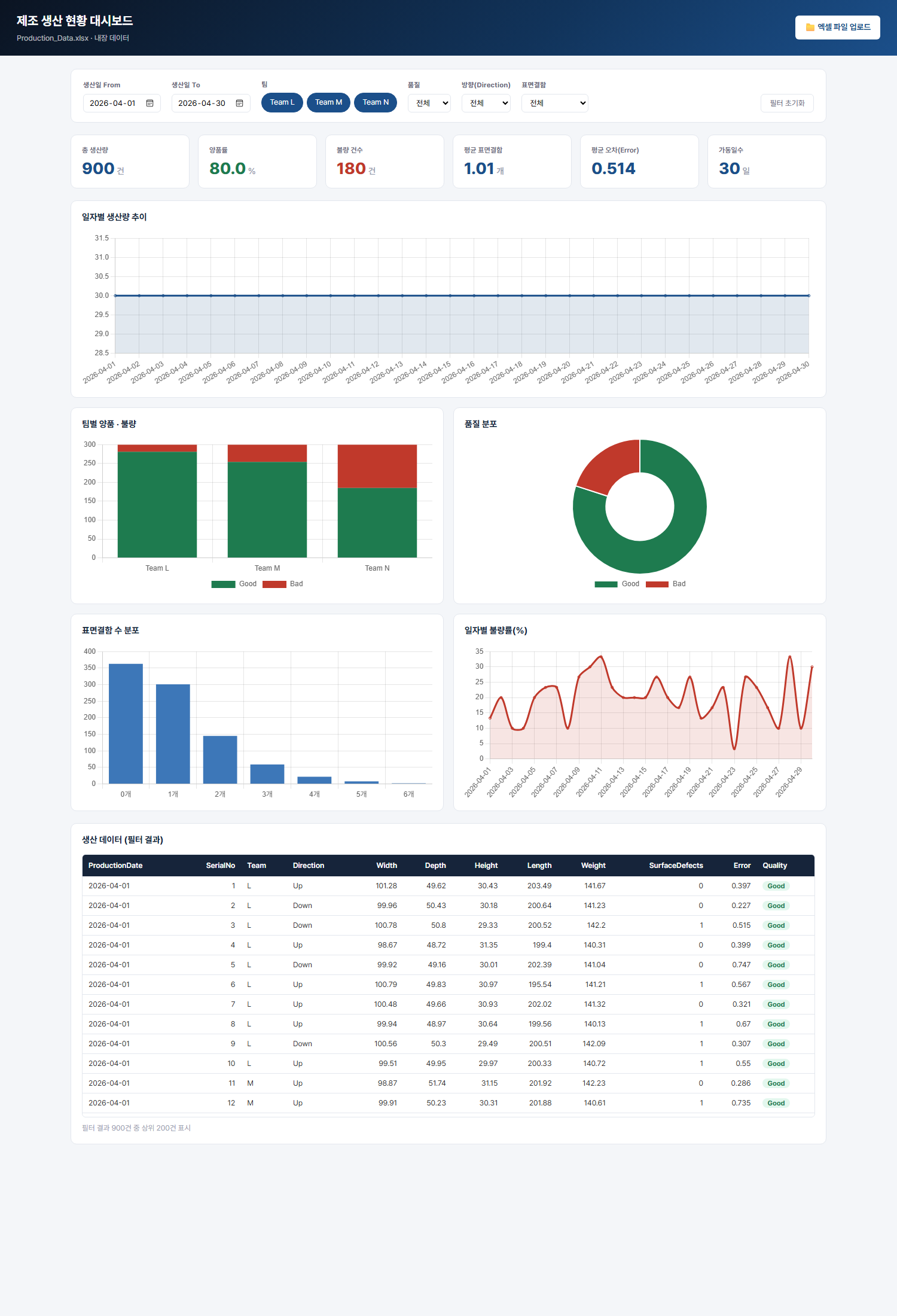This screenshot has width=897, height=1316.
Task: Click the folder icon on upload button
Action: click(x=810, y=28)
